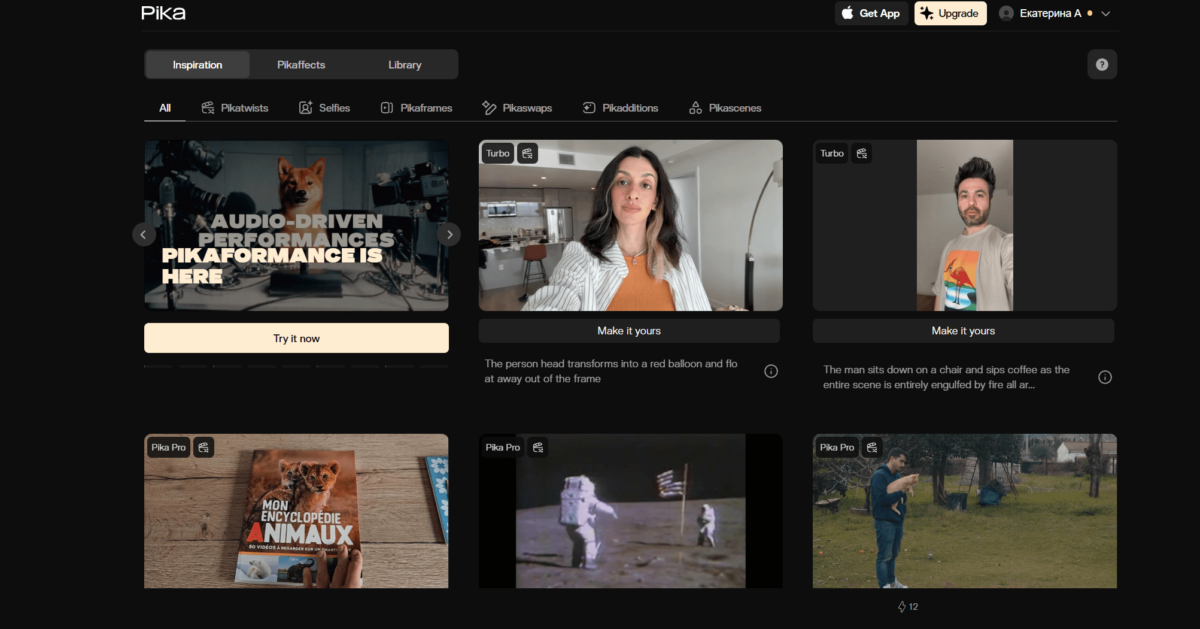The width and height of the screenshot is (1200, 629).
Task: Open info icon for coffee fire prompt
Action: pos(1105,377)
